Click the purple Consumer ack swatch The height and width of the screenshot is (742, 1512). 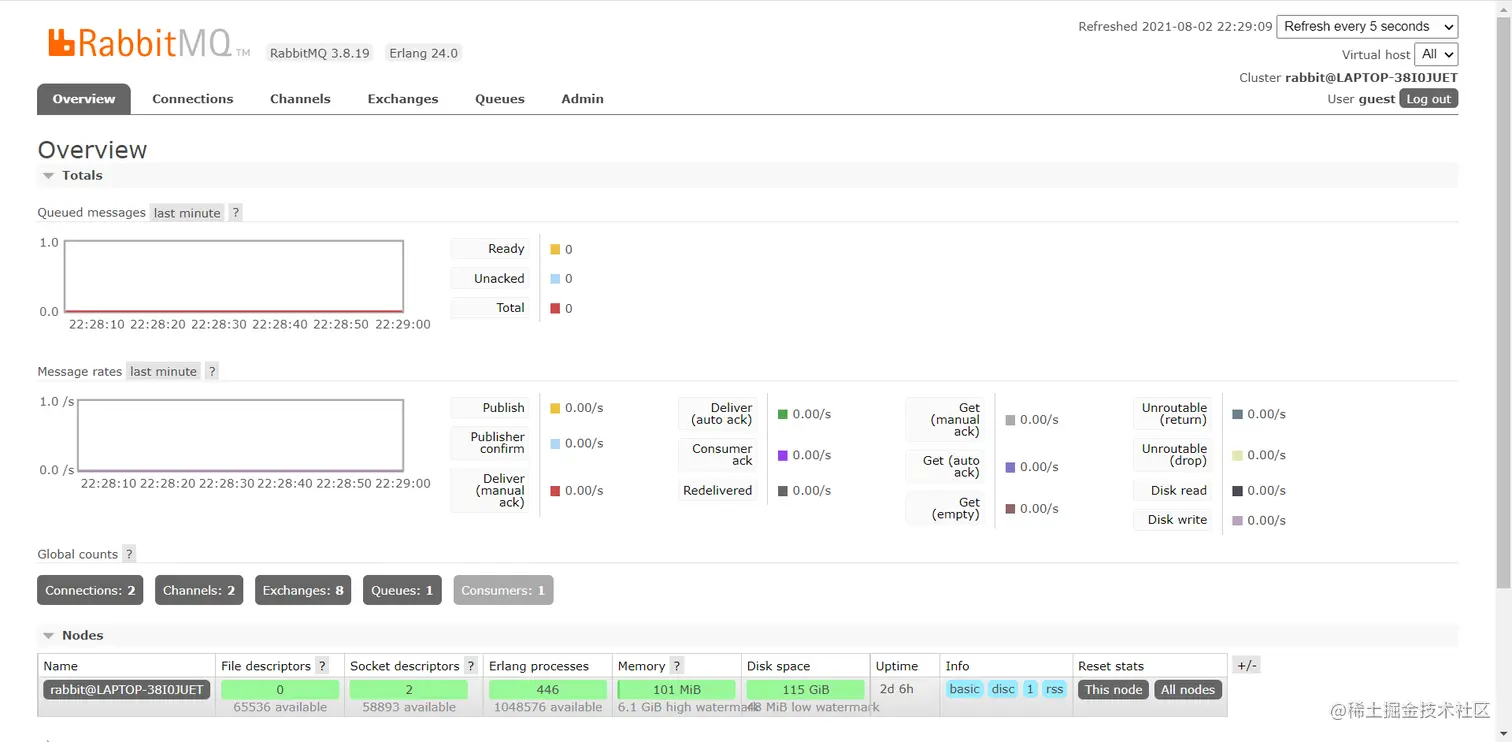point(783,455)
